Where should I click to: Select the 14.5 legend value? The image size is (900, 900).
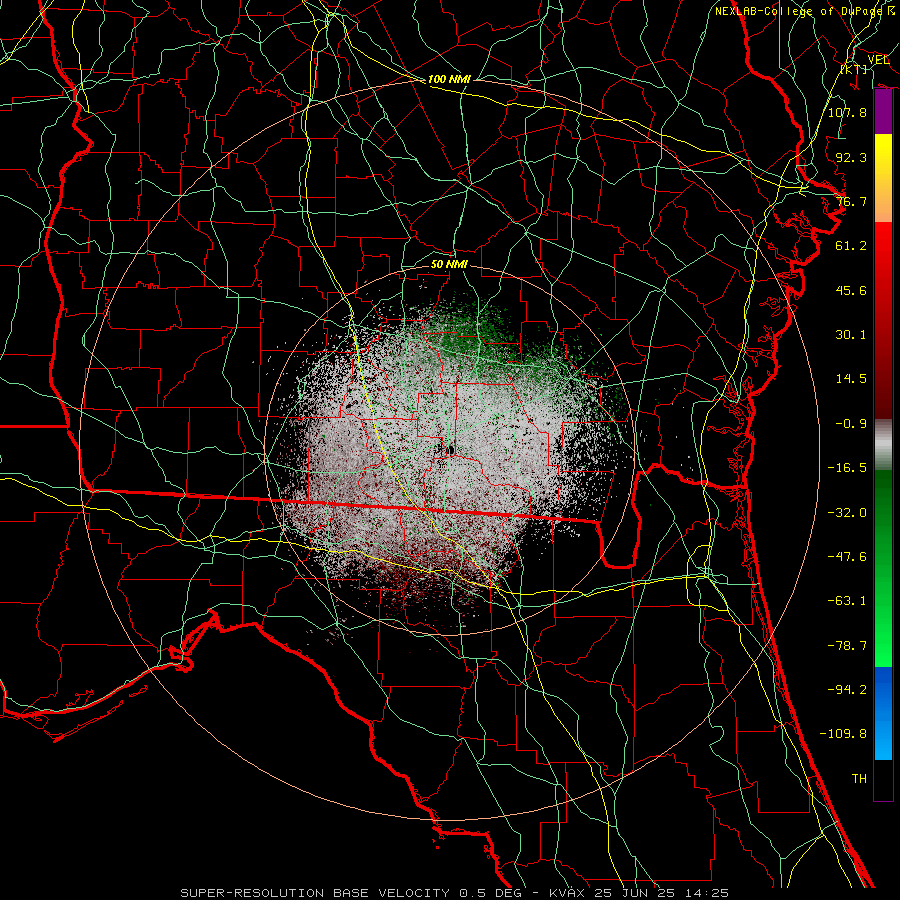point(851,379)
